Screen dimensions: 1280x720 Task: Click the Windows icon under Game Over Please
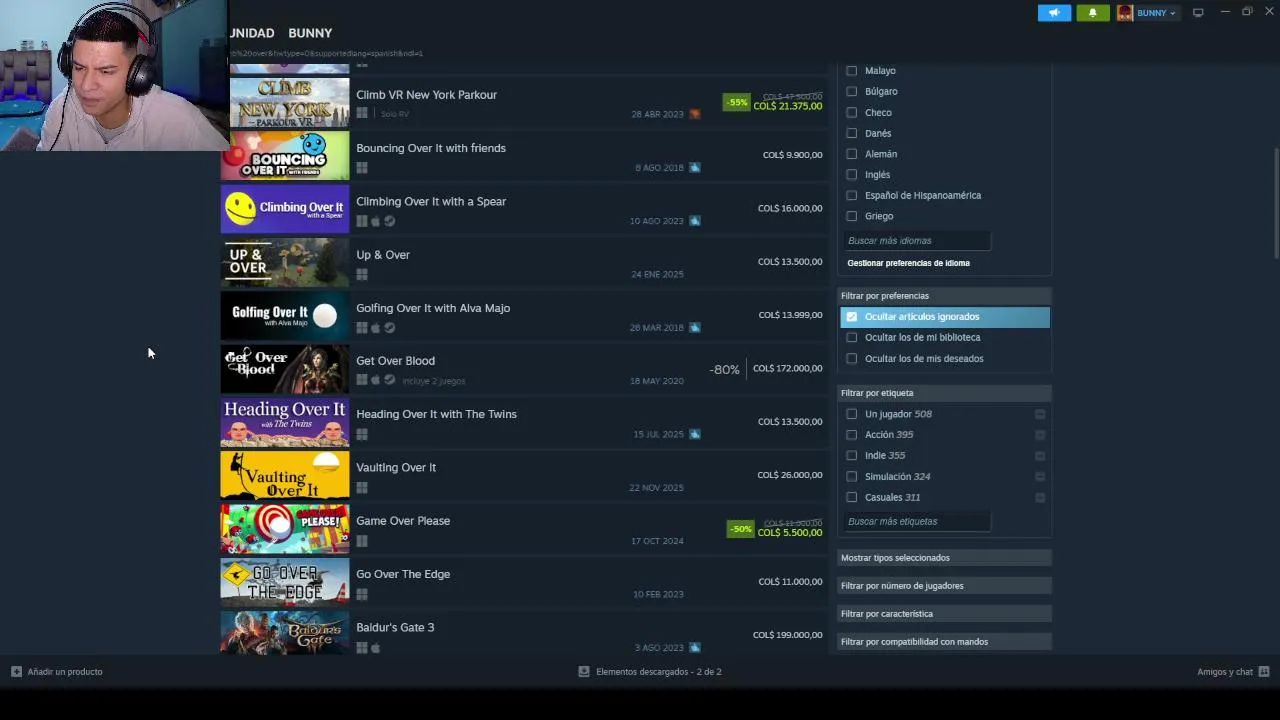(x=362, y=541)
